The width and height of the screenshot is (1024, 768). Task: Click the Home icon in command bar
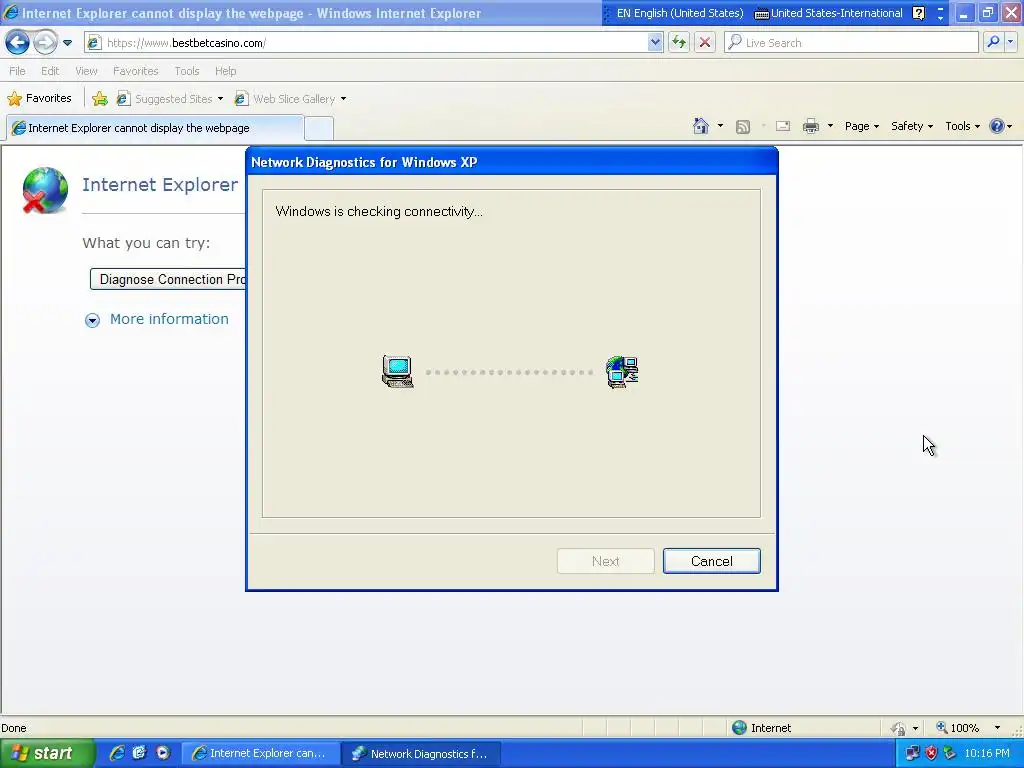[701, 126]
